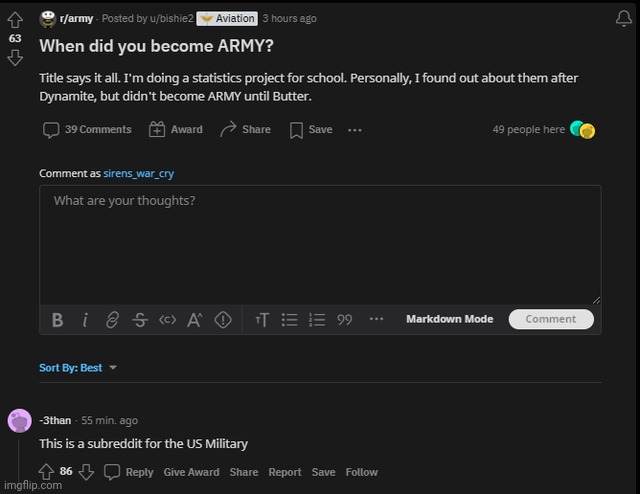Insert a bulleted list

(x=289, y=320)
